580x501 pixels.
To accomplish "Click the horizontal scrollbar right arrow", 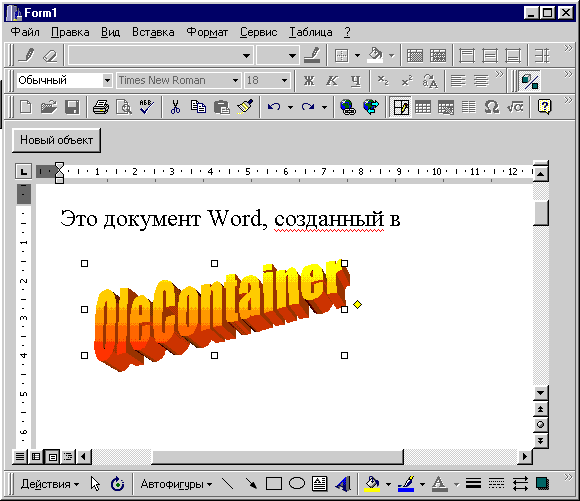I will tap(525, 456).
